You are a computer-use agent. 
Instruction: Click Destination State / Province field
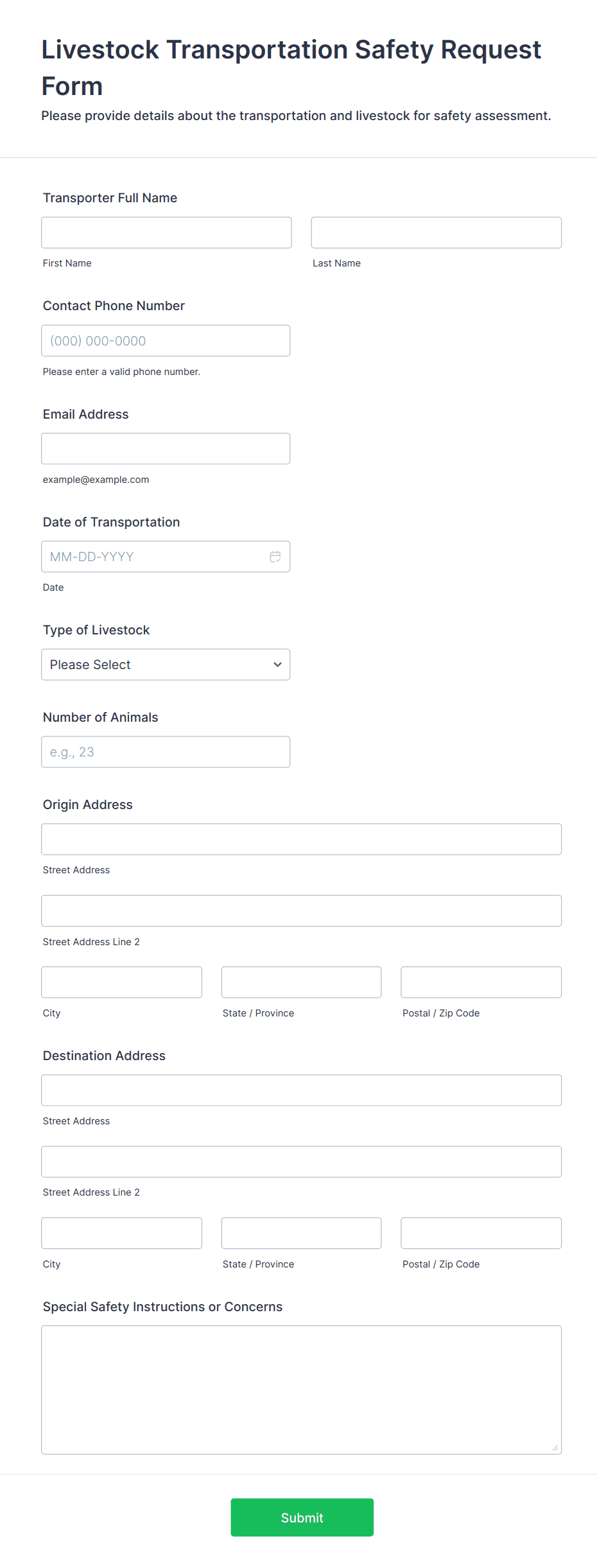[x=301, y=1233]
